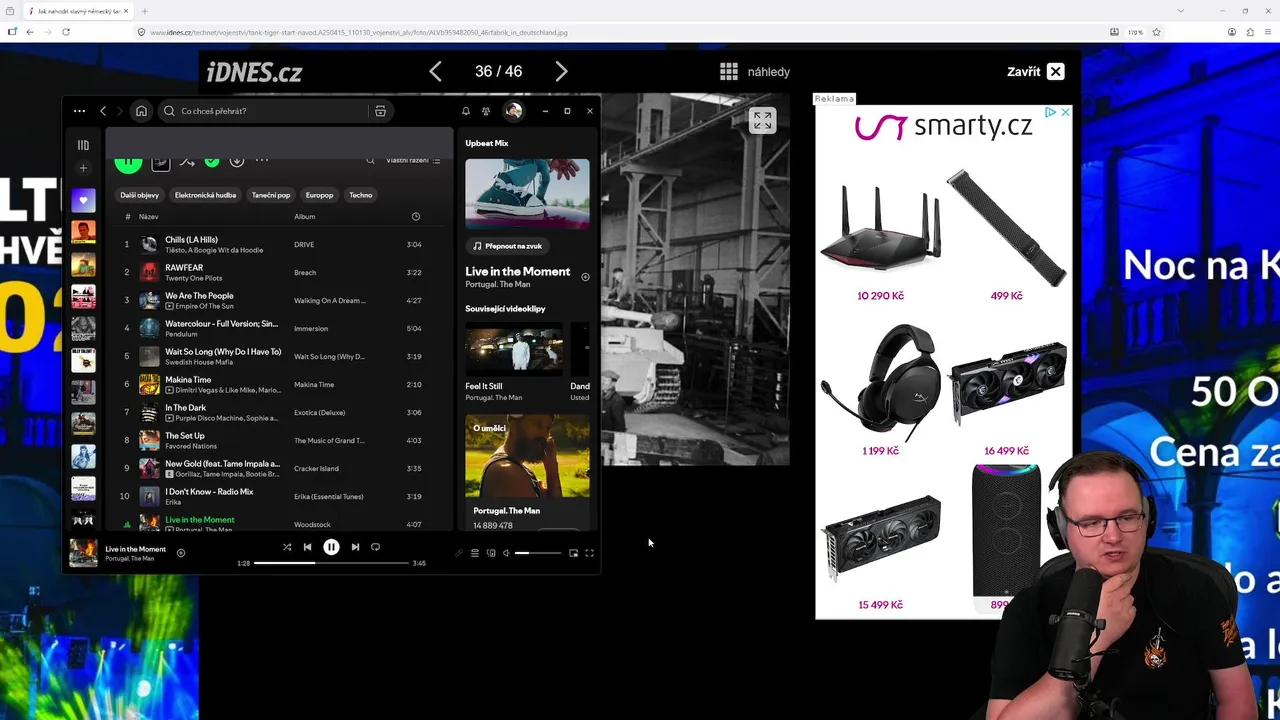Open the mini player
The width and height of the screenshot is (1280, 720).
(573, 553)
